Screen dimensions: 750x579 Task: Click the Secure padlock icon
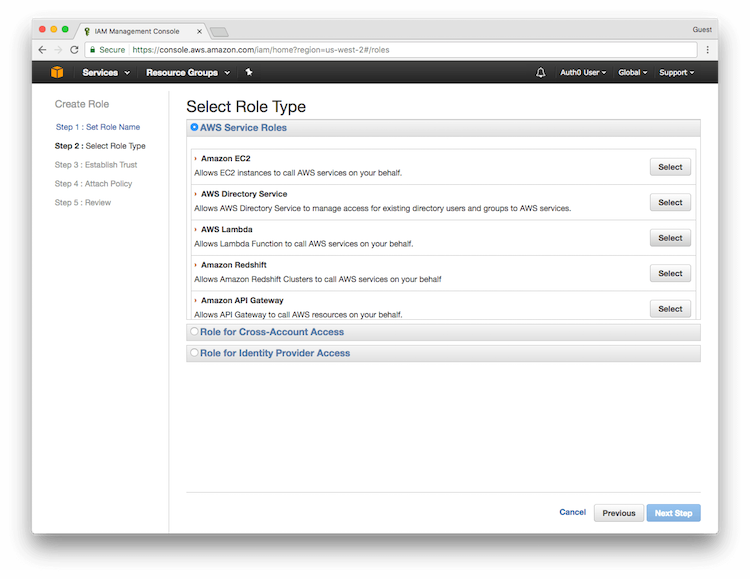pos(93,50)
